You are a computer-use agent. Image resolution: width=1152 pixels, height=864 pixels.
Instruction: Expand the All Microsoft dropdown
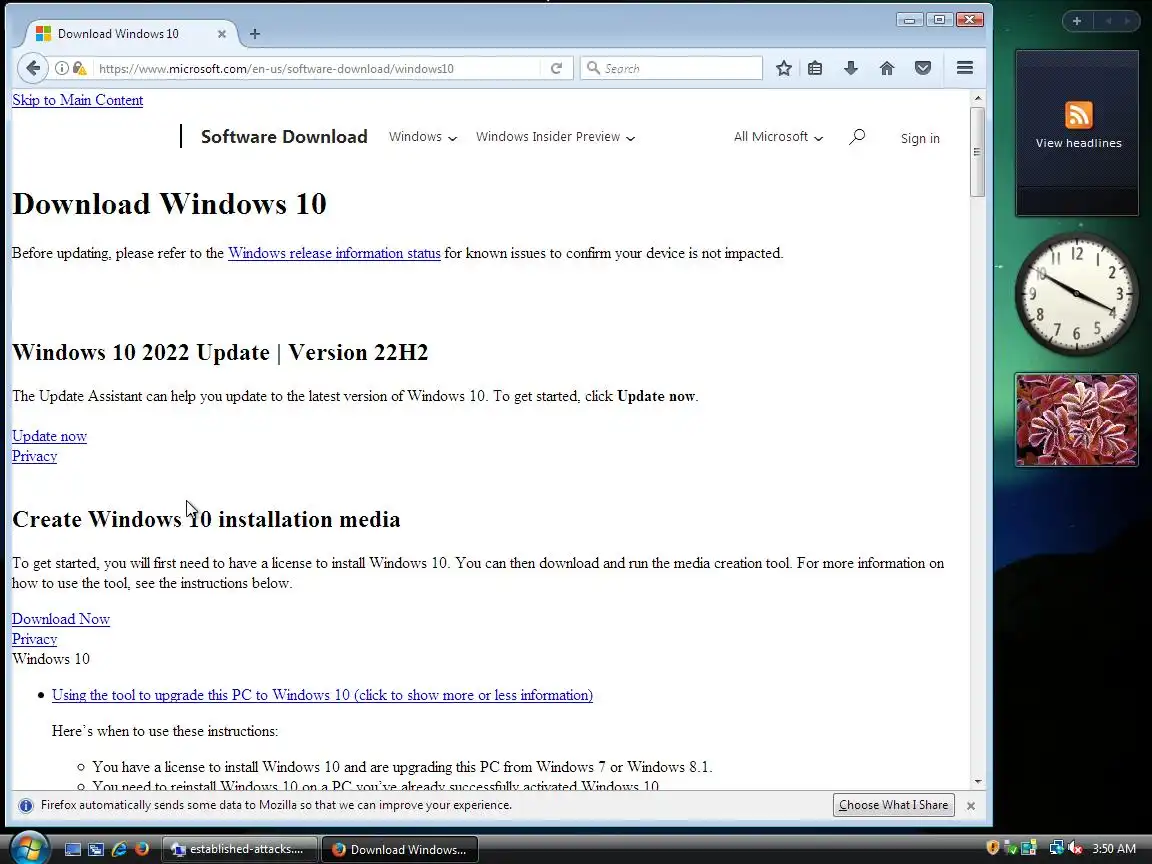click(778, 137)
